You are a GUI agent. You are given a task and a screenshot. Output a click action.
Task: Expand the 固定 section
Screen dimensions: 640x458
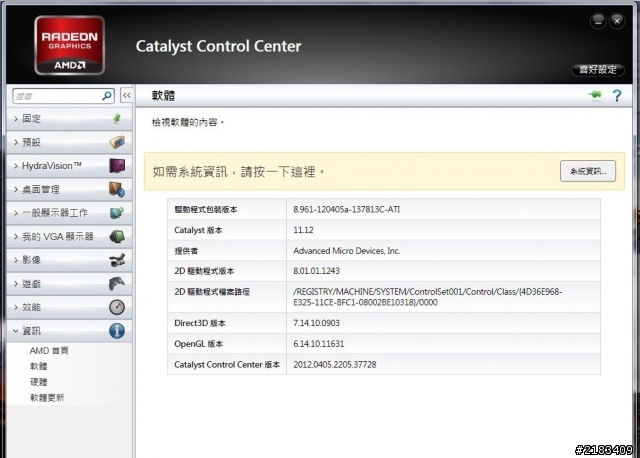(x=69, y=119)
